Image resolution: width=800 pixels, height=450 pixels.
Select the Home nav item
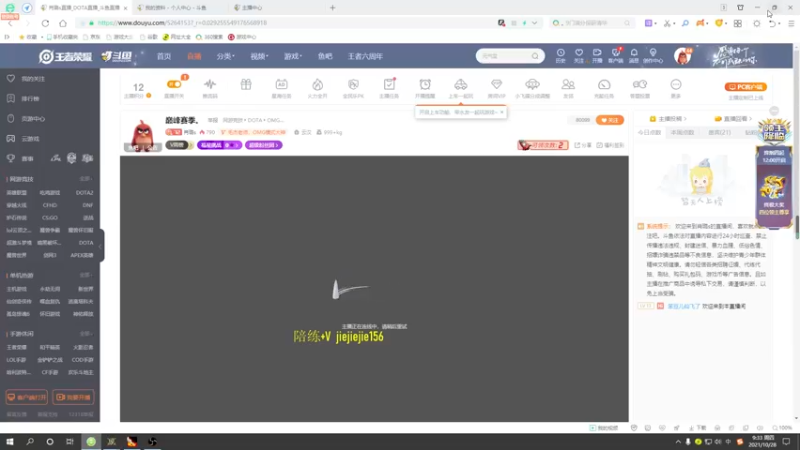point(164,56)
